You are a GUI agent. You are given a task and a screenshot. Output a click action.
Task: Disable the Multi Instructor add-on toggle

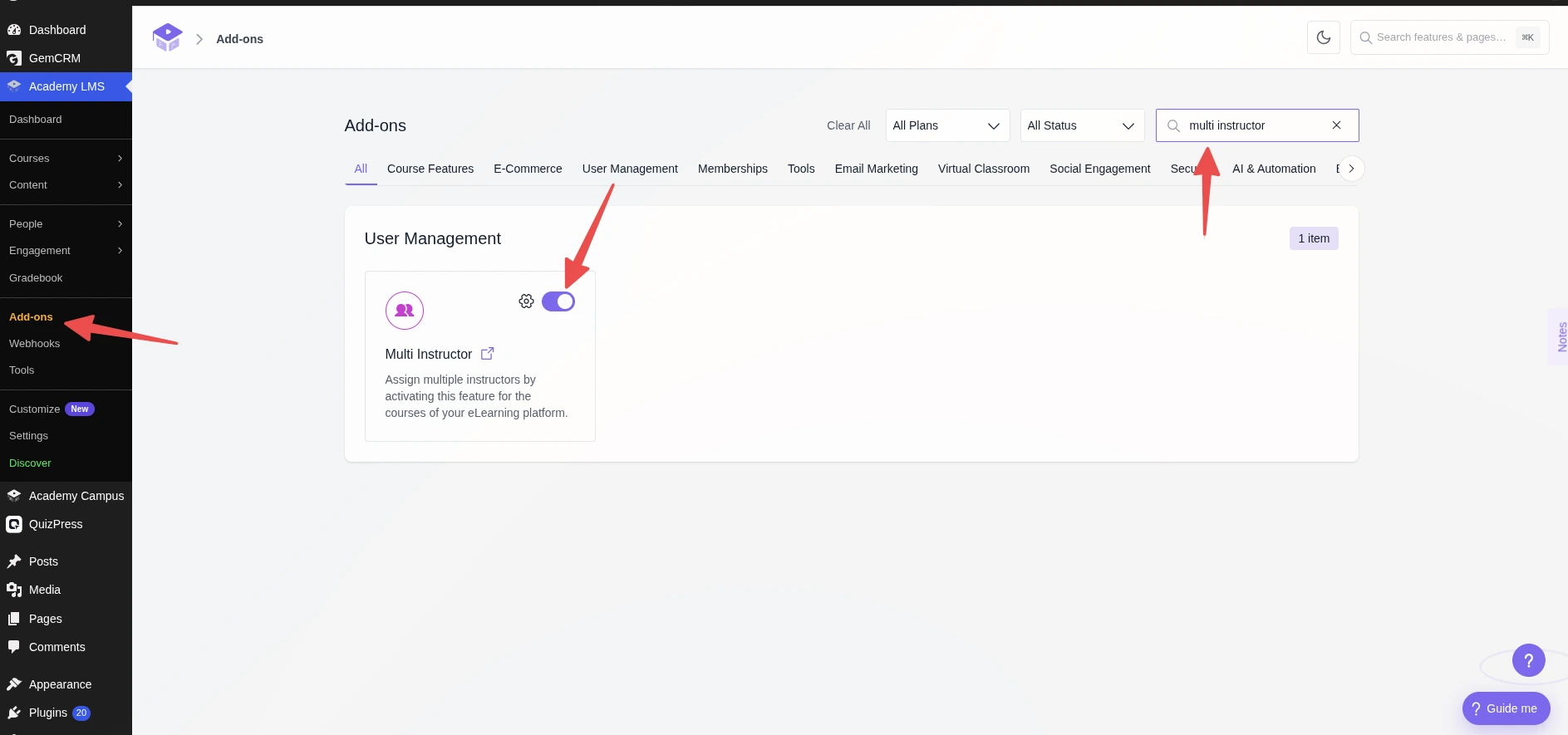[x=558, y=301]
